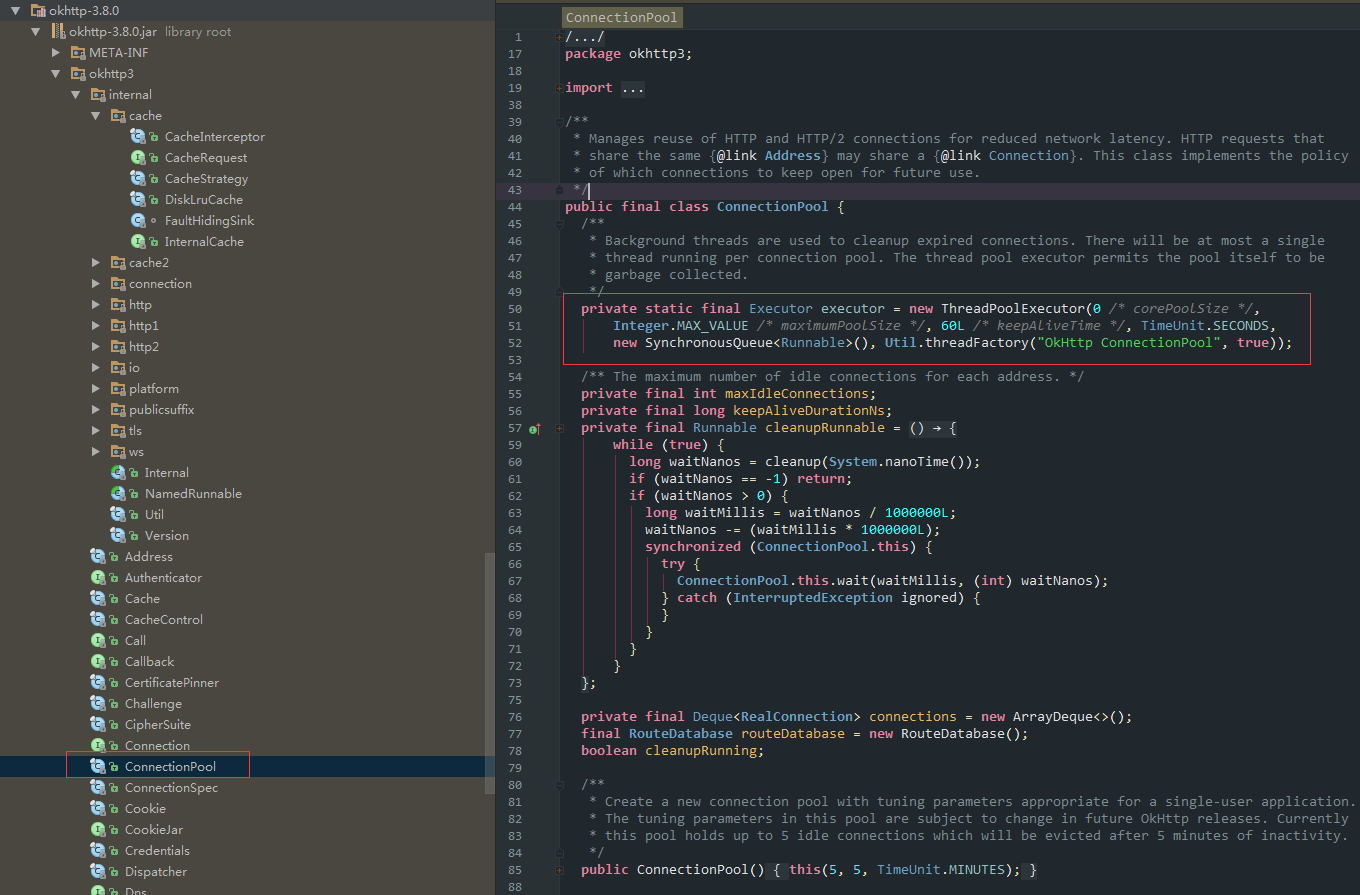Click the gutter marker on line 57
The width and height of the screenshot is (1360, 895).
(x=535, y=428)
